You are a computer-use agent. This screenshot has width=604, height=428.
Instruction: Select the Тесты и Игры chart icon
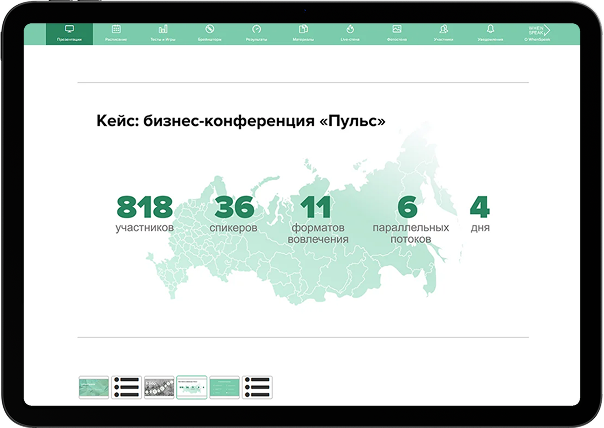click(163, 33)
